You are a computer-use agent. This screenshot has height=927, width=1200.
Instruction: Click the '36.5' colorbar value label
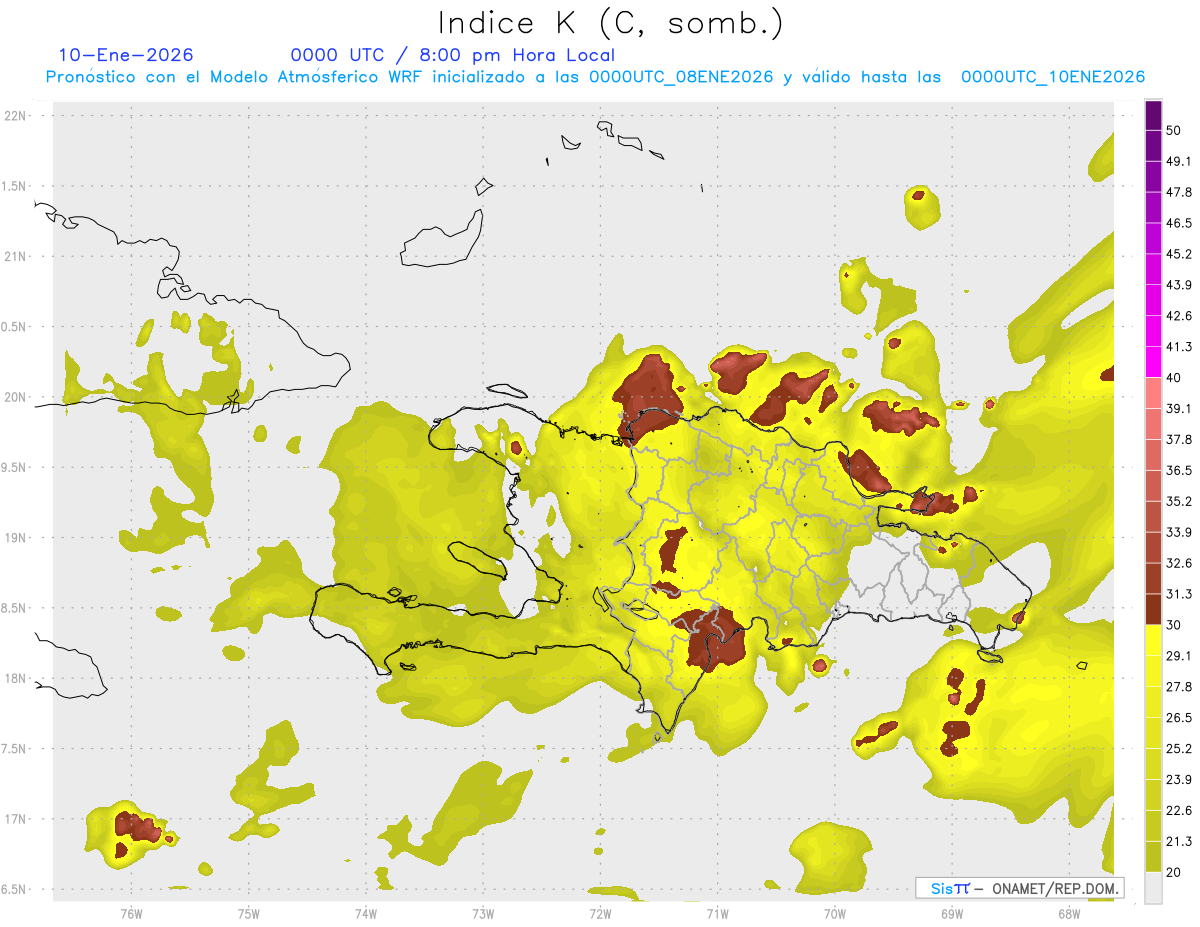point(1179,471)
